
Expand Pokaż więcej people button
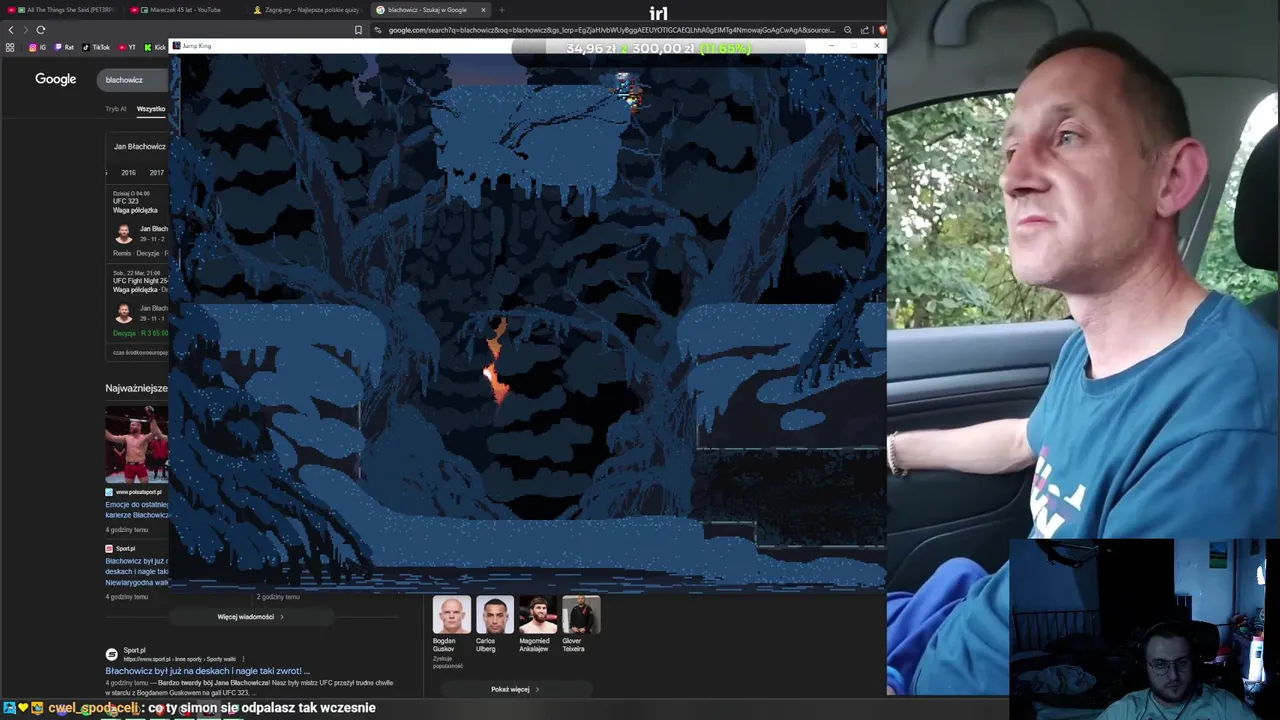point(515,689)
